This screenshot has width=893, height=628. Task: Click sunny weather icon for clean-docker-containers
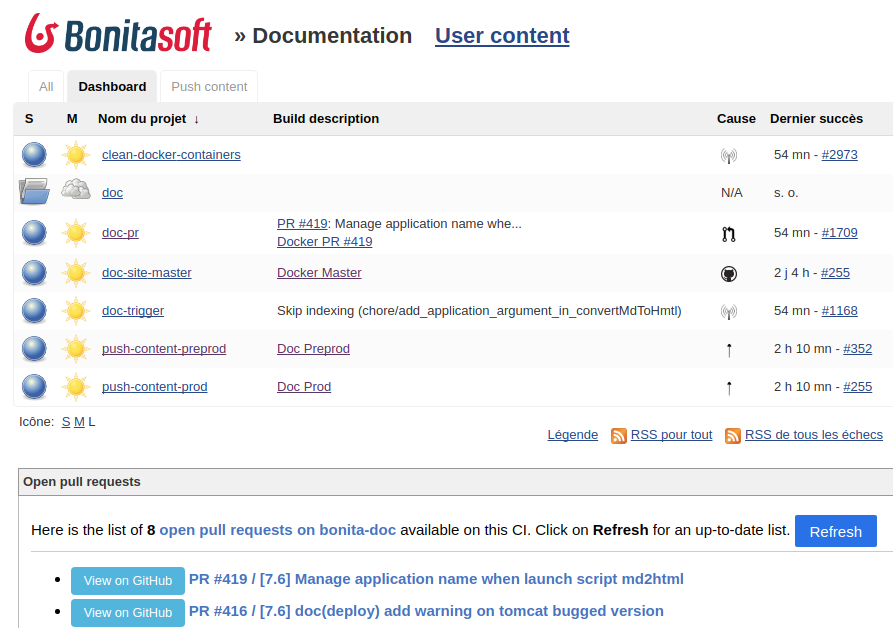click(76, 155)
